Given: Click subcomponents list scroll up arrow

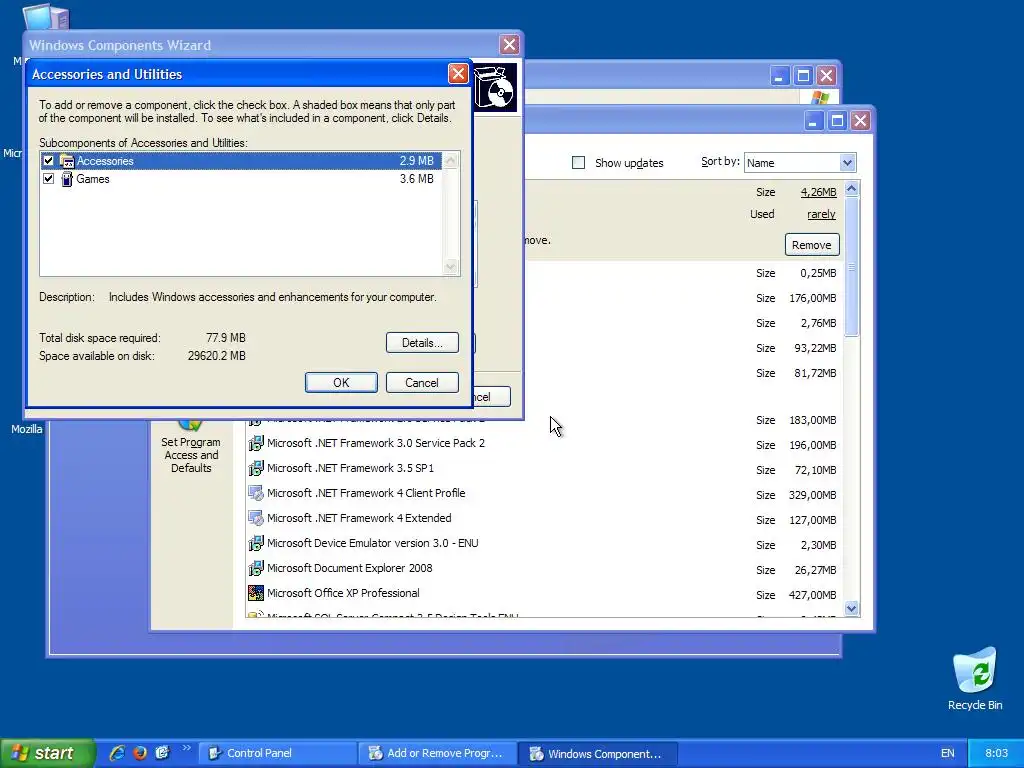Looking at the screenshot, I should click(x=451, y=160).
